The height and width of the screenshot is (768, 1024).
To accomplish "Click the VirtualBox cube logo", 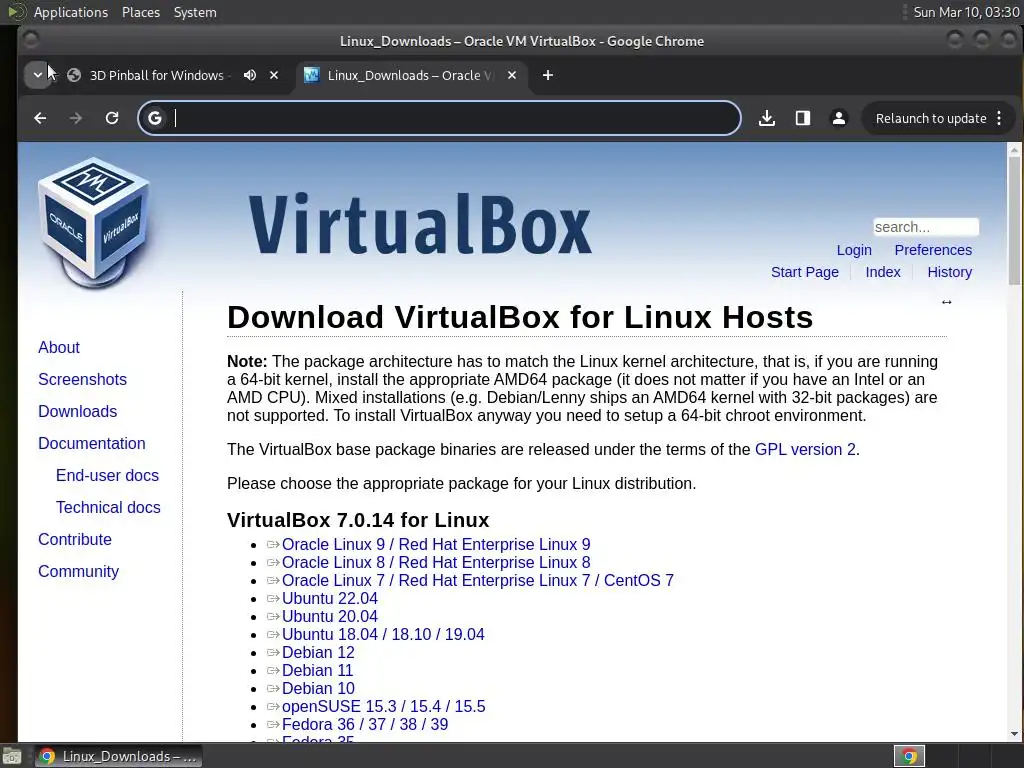I will pos(95,222).
